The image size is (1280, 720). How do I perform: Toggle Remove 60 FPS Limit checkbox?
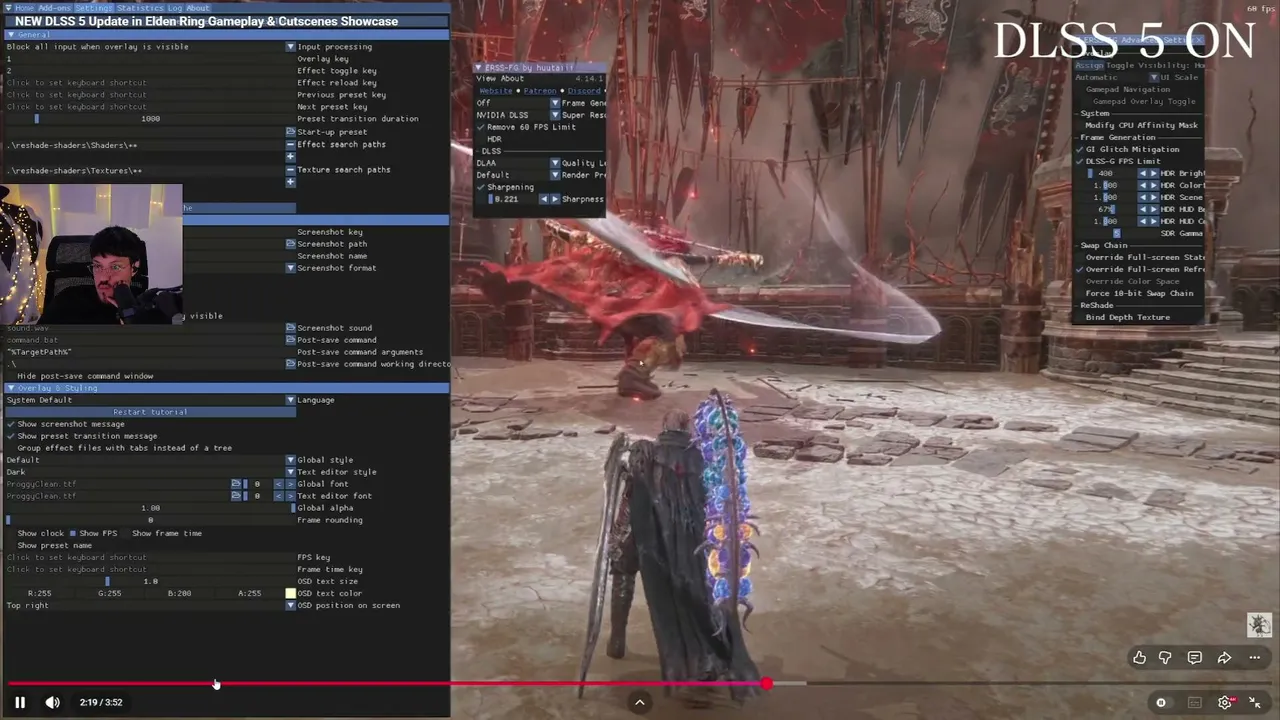coord(481,127)
